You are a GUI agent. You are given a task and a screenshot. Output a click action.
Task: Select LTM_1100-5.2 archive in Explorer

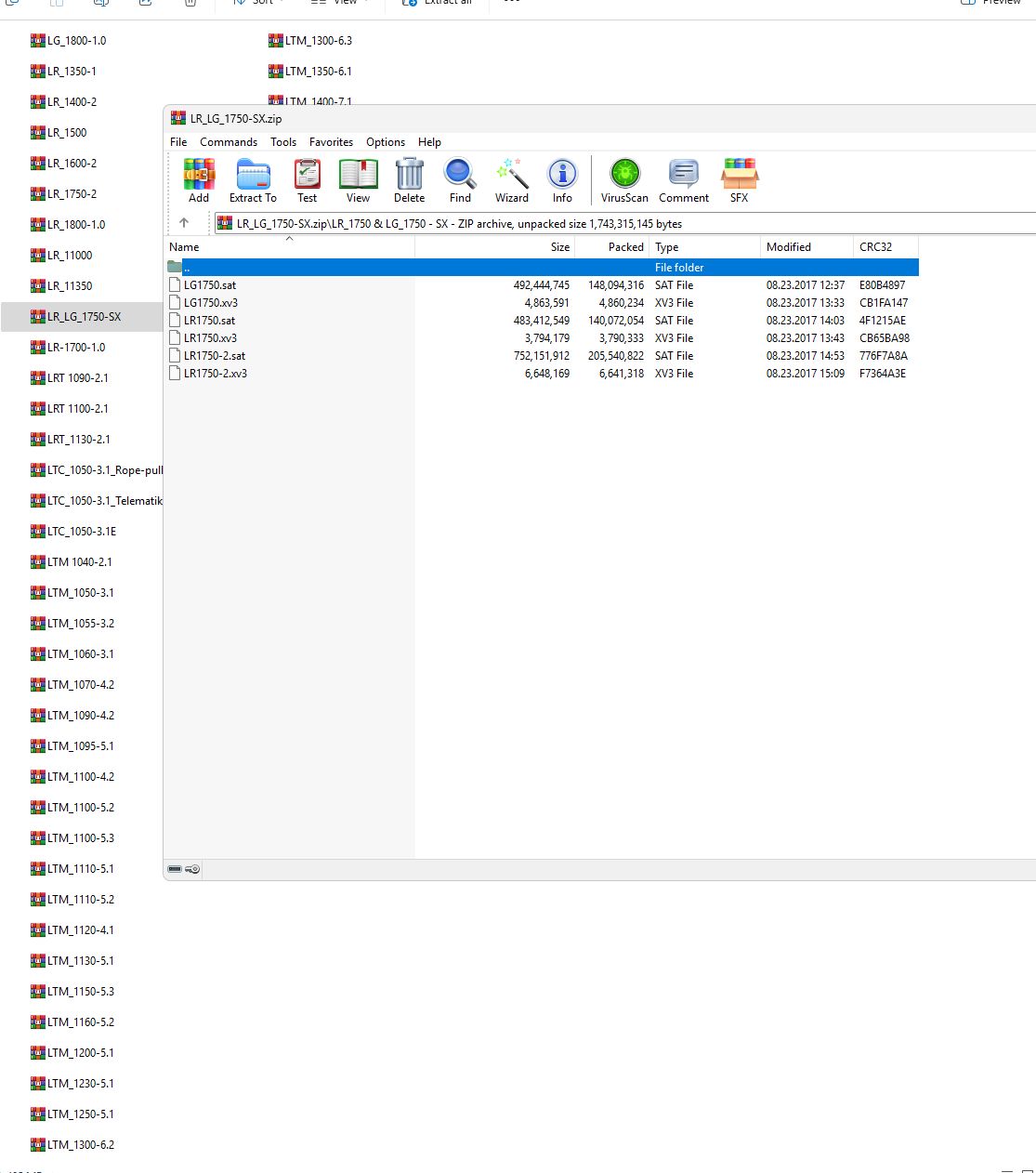[81, 807]
